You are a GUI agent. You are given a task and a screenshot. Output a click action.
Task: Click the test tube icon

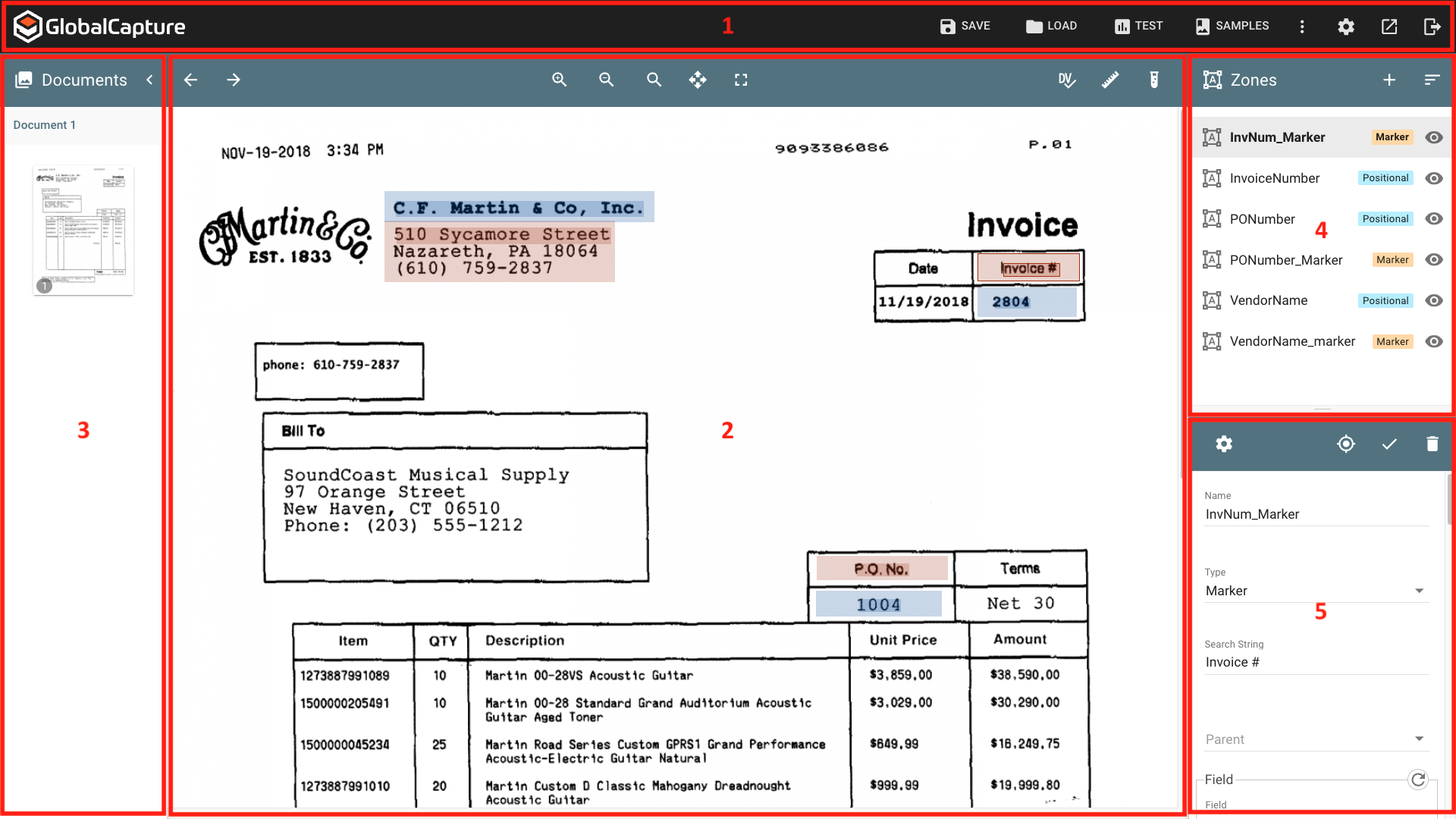(1154, 80)
